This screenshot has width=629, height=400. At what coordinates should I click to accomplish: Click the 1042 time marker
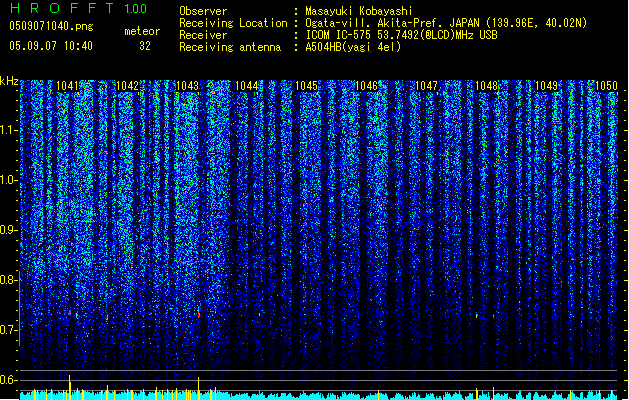127,86
